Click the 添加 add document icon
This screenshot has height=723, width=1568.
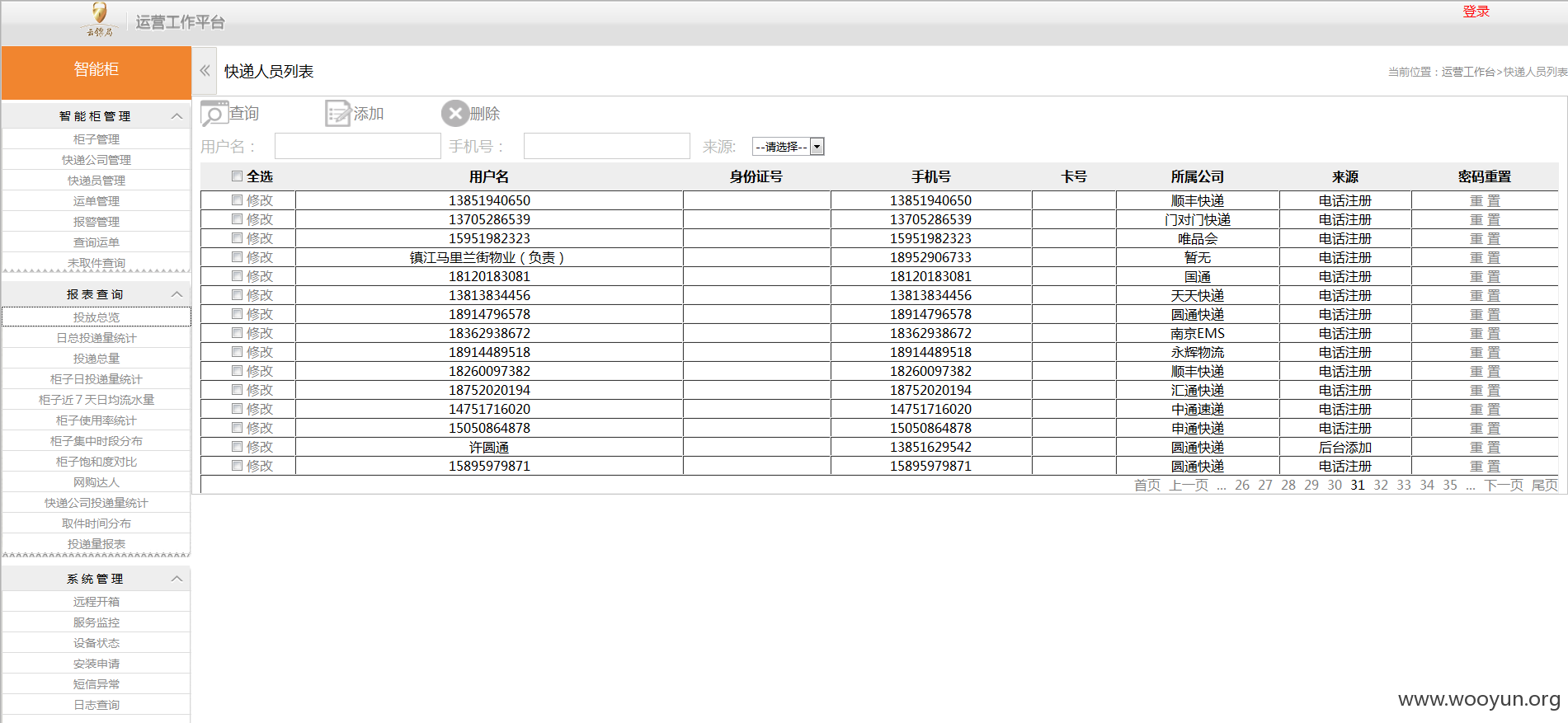coord(338,114)
